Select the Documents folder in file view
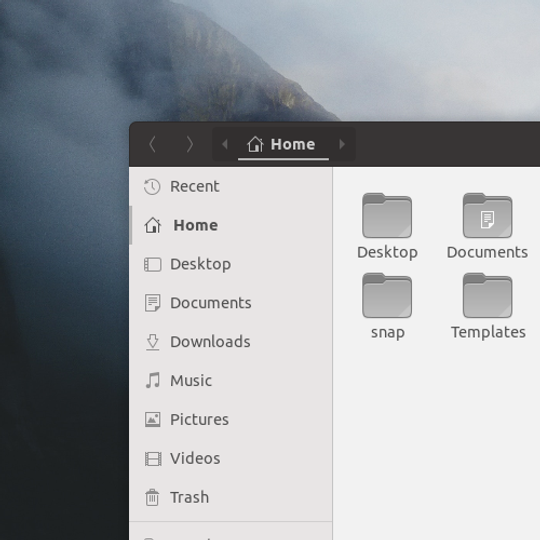Viewport: 540px width, 540px height. 487,226
